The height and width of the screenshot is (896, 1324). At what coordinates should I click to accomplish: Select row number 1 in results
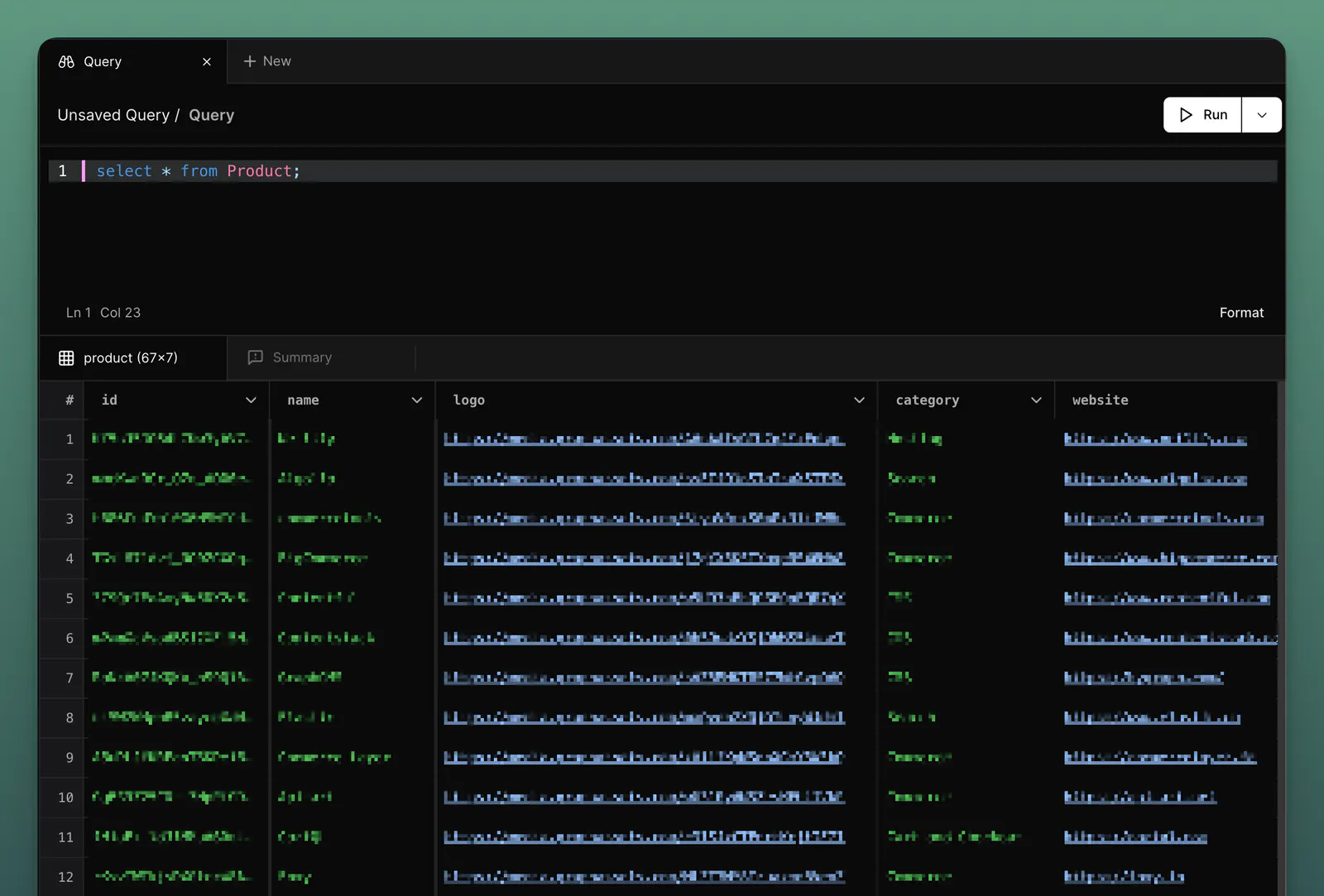pos(70,439)
